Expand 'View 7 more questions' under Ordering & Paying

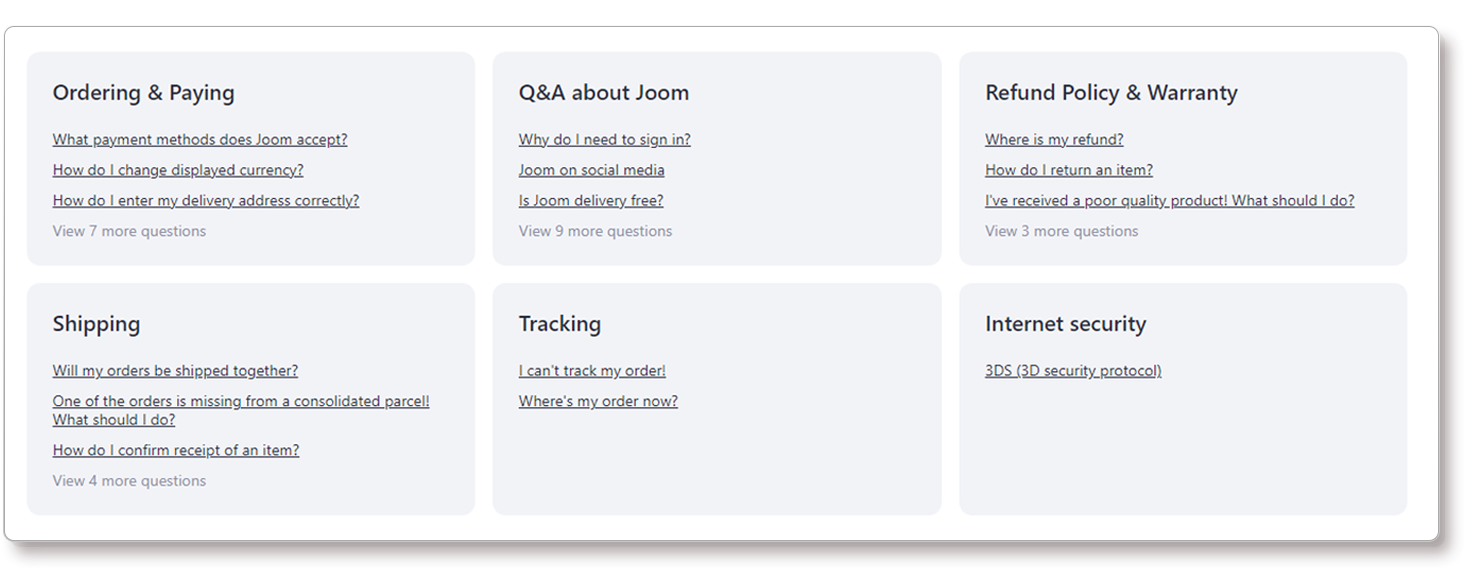pyautogui.click(x=129, y=231)
